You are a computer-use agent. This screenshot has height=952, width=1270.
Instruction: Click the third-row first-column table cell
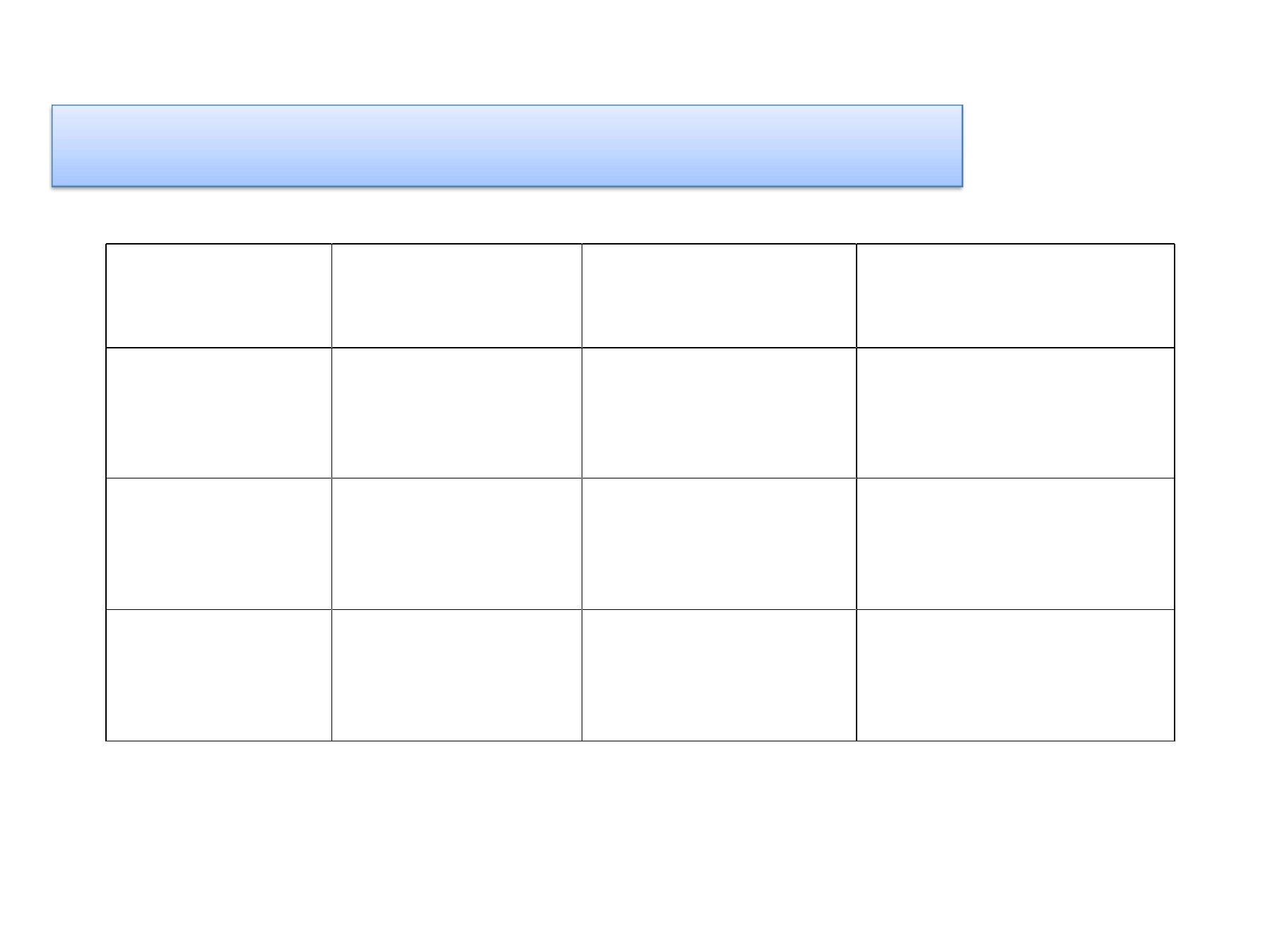coord(218,543)
